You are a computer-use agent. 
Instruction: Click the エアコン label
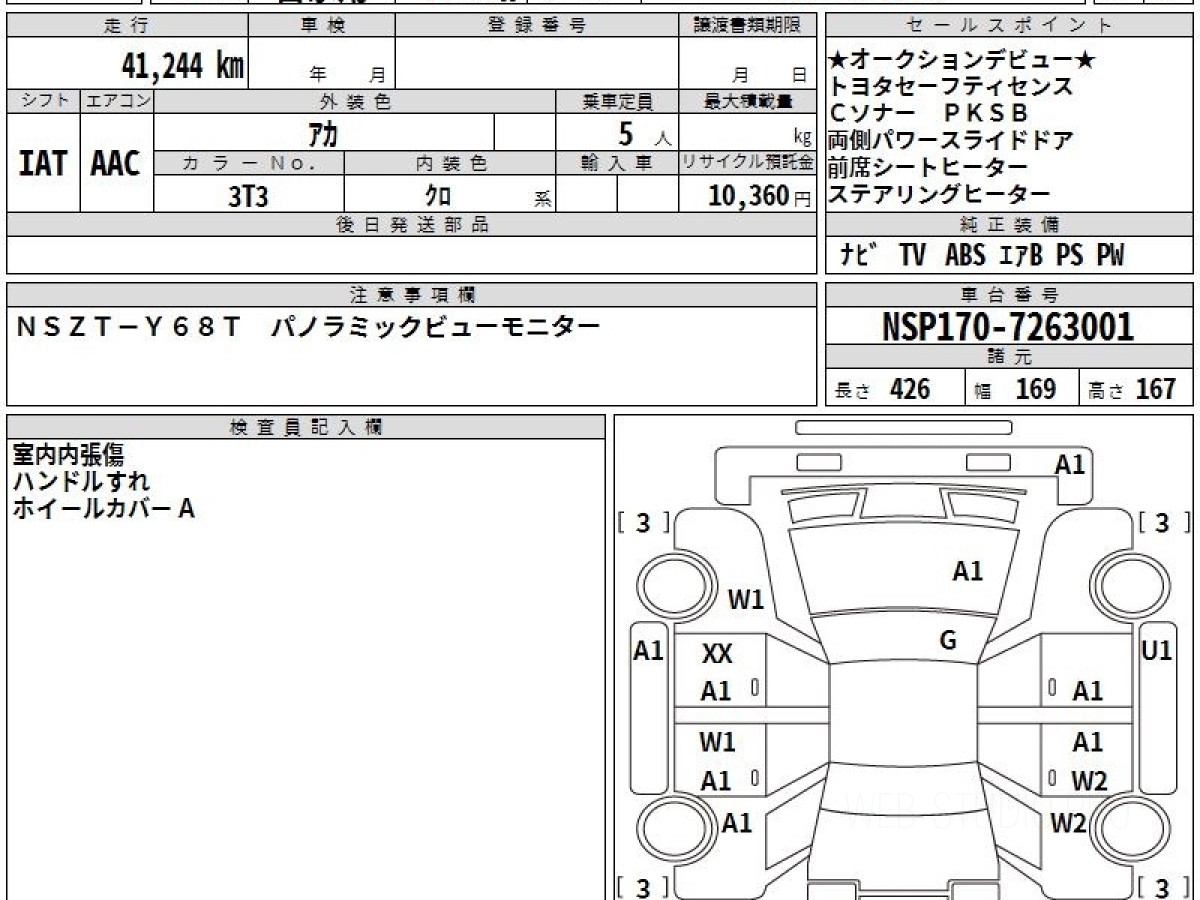[117, 101]
